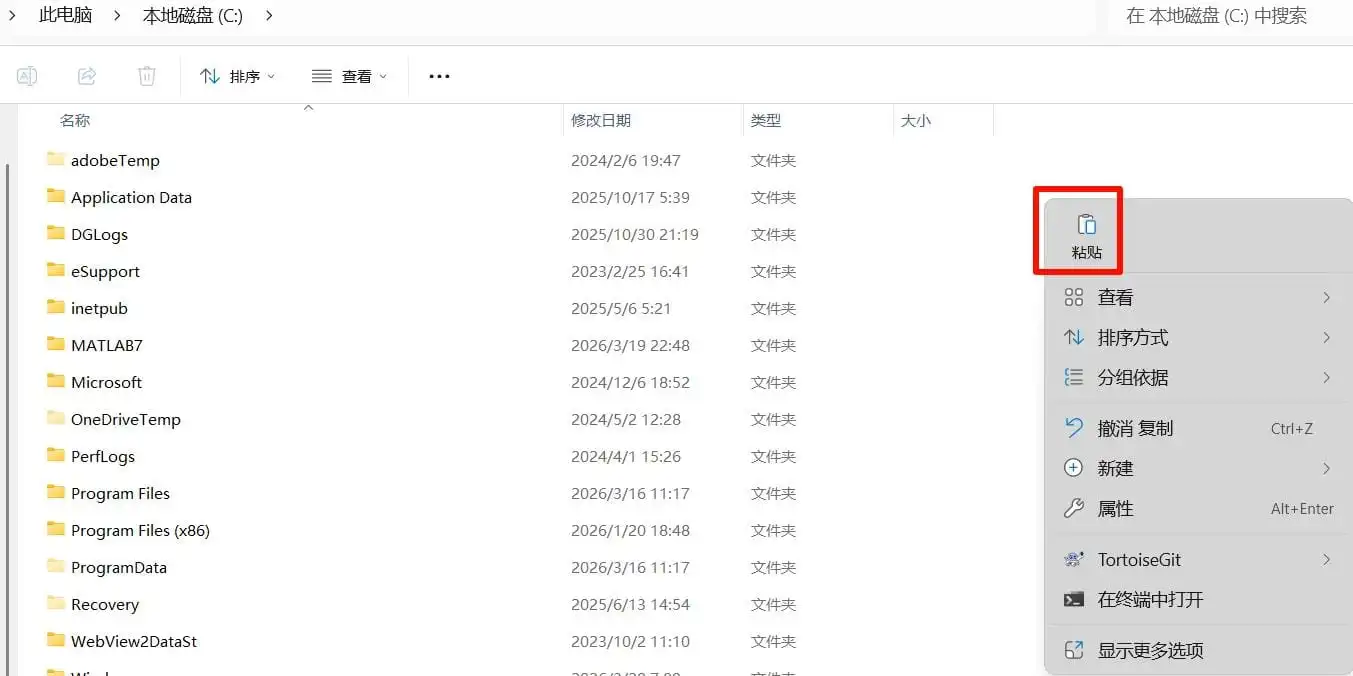
Task: Click the date 2024/5/2 12:28 of OneDriveTemp
Action: click(x=626, y=419)
